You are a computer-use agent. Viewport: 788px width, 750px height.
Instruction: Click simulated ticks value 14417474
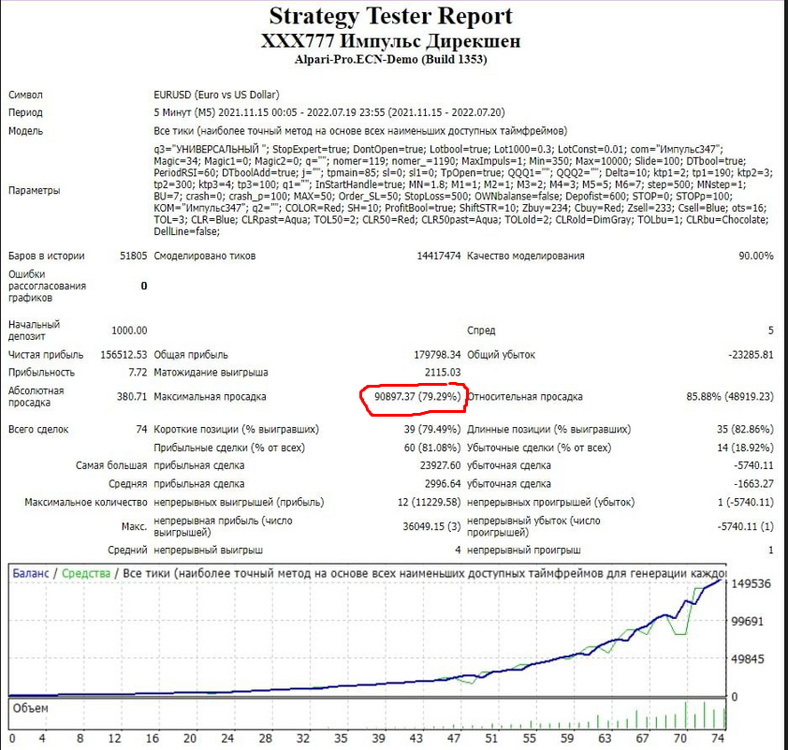pyautogui.click(x=439, y=256)
